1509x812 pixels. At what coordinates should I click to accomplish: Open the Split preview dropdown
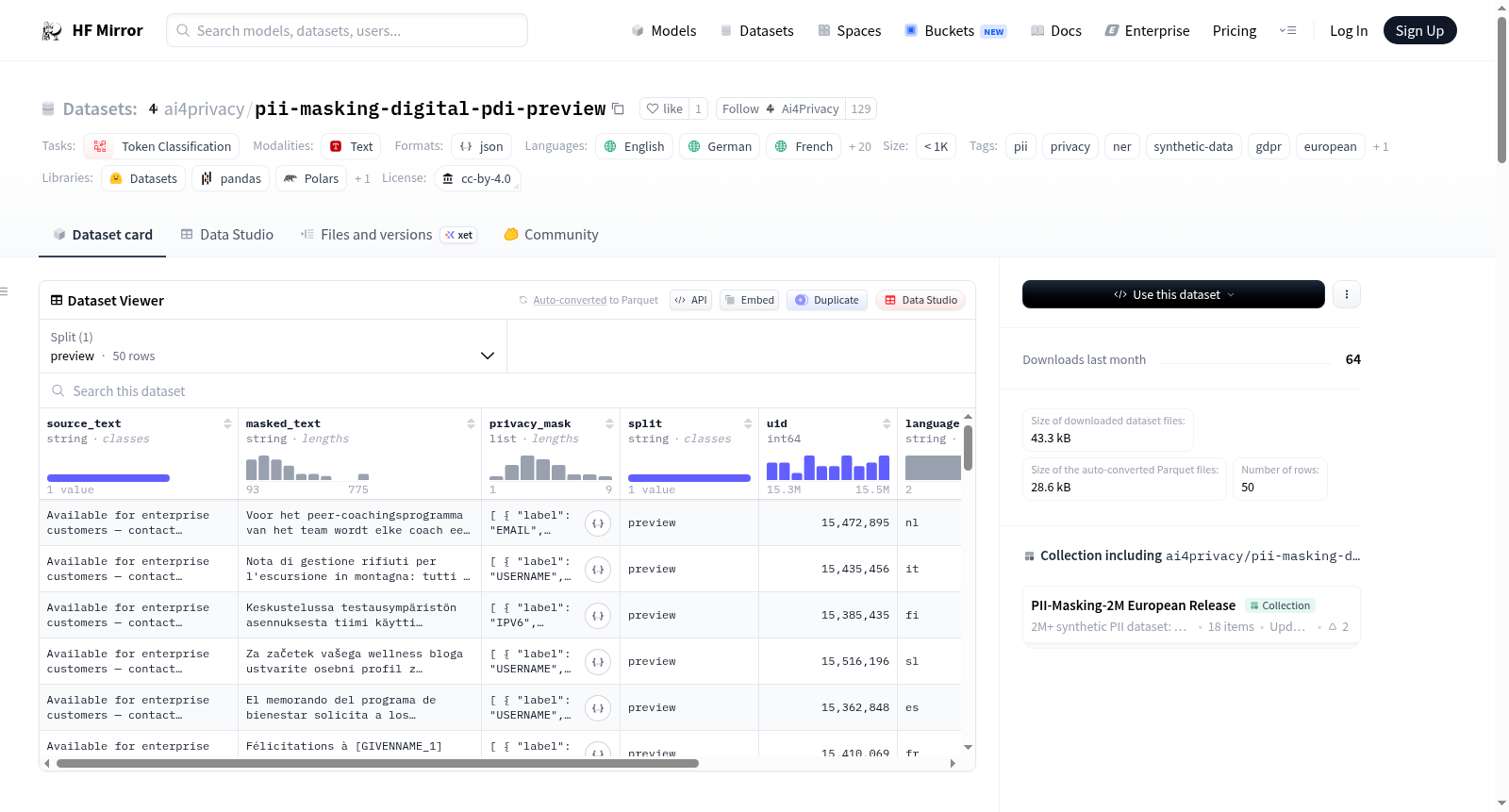click(x=273, y=346)
